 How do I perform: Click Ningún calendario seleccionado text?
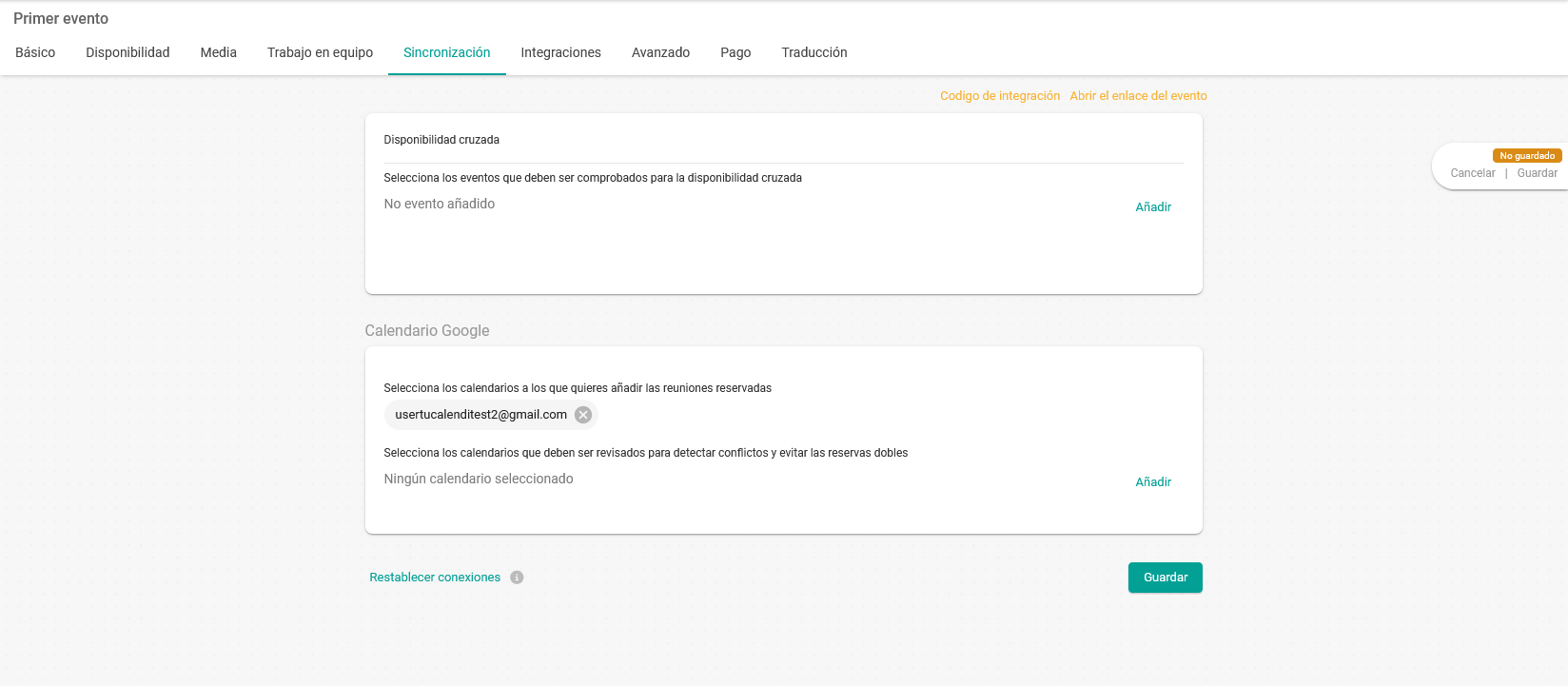click(479, 479)
